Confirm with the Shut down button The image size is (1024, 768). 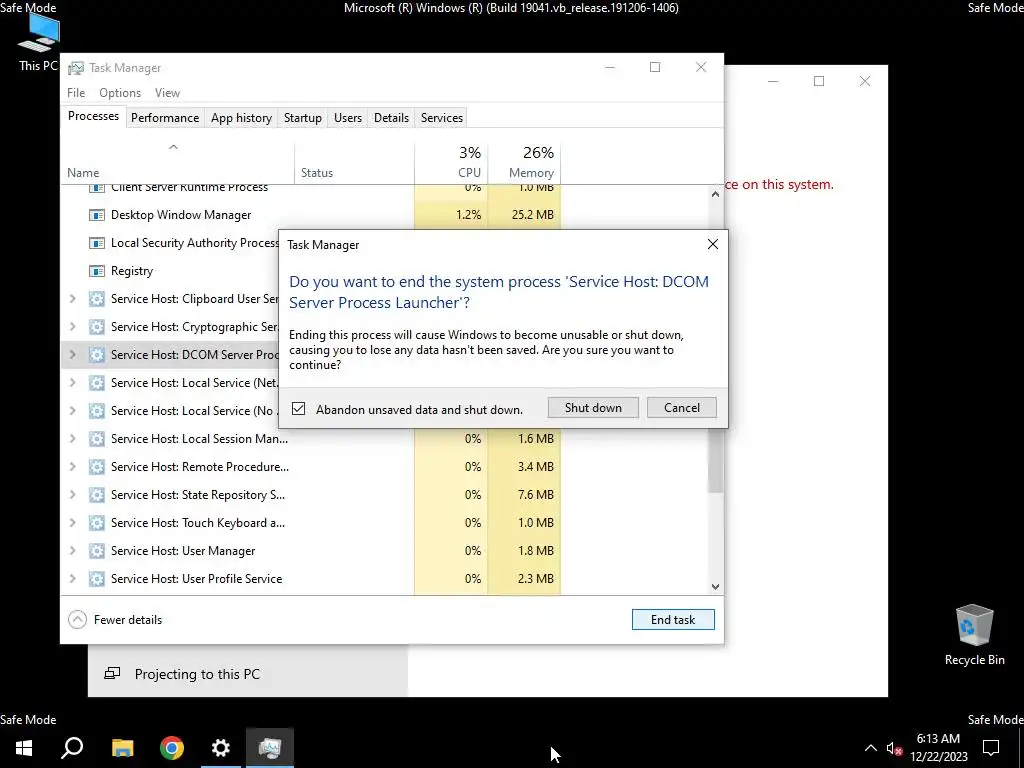click(593, 408)
